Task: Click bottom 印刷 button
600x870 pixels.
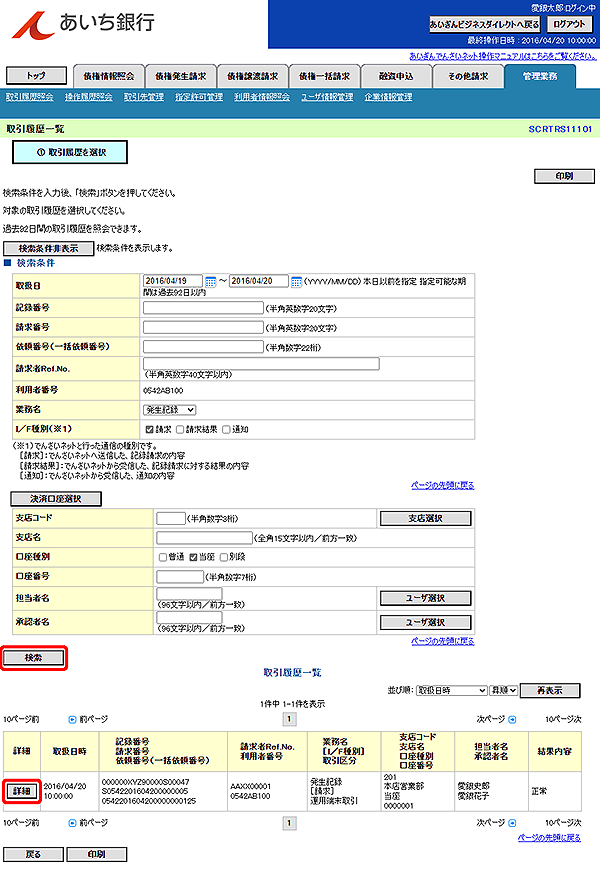Action: click(x=97, y=854)
